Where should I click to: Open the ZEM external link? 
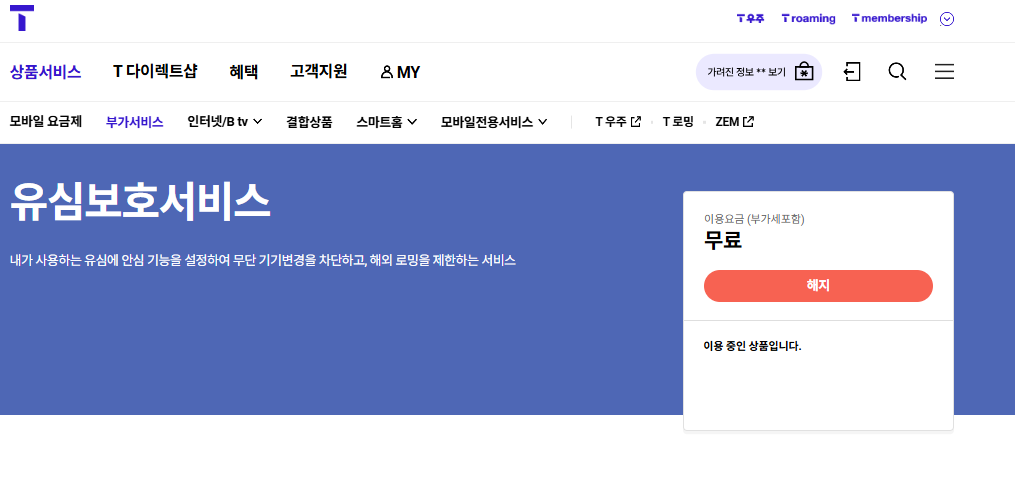pyautogui.click(x=735, y=121)
